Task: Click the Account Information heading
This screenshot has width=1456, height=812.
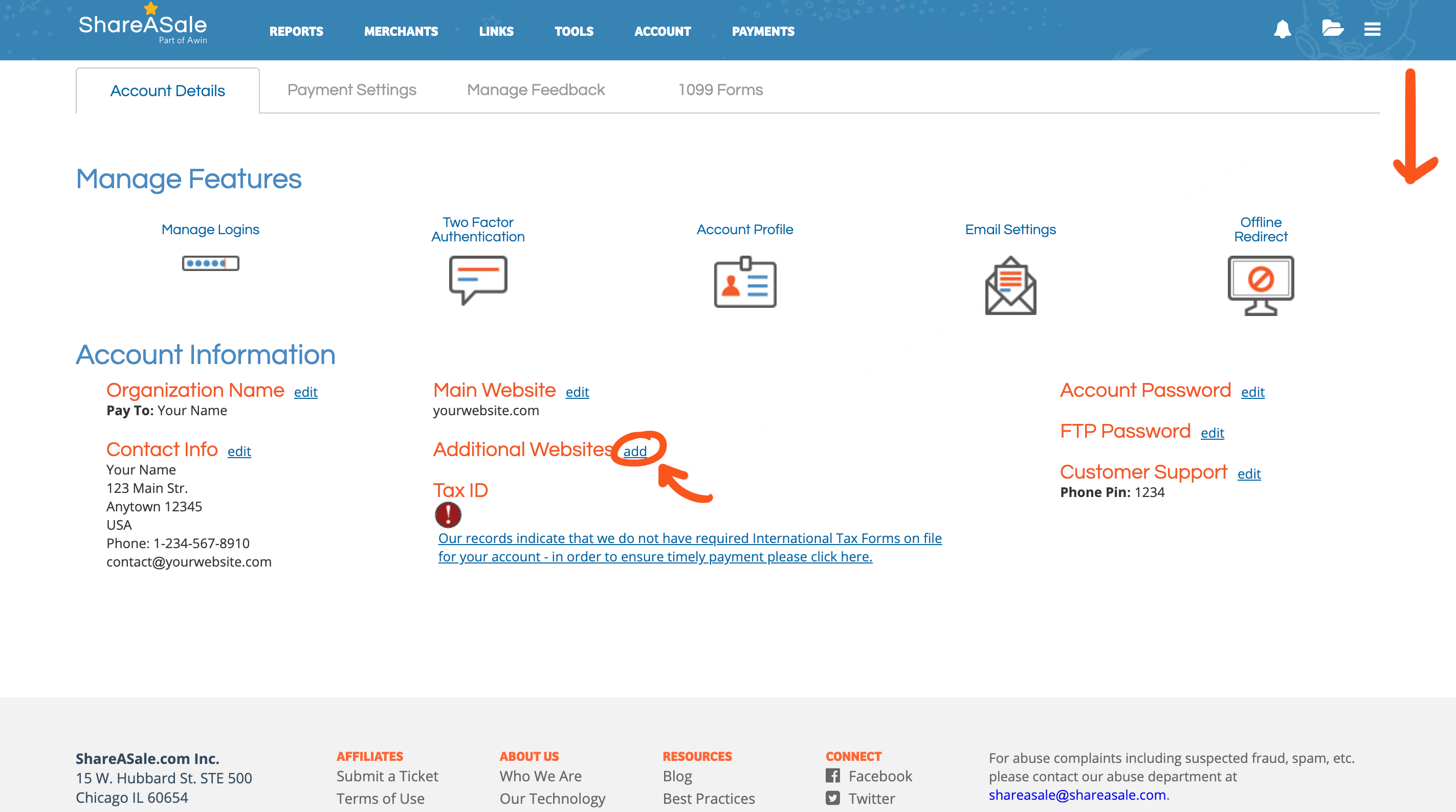Action: point(206,355)
